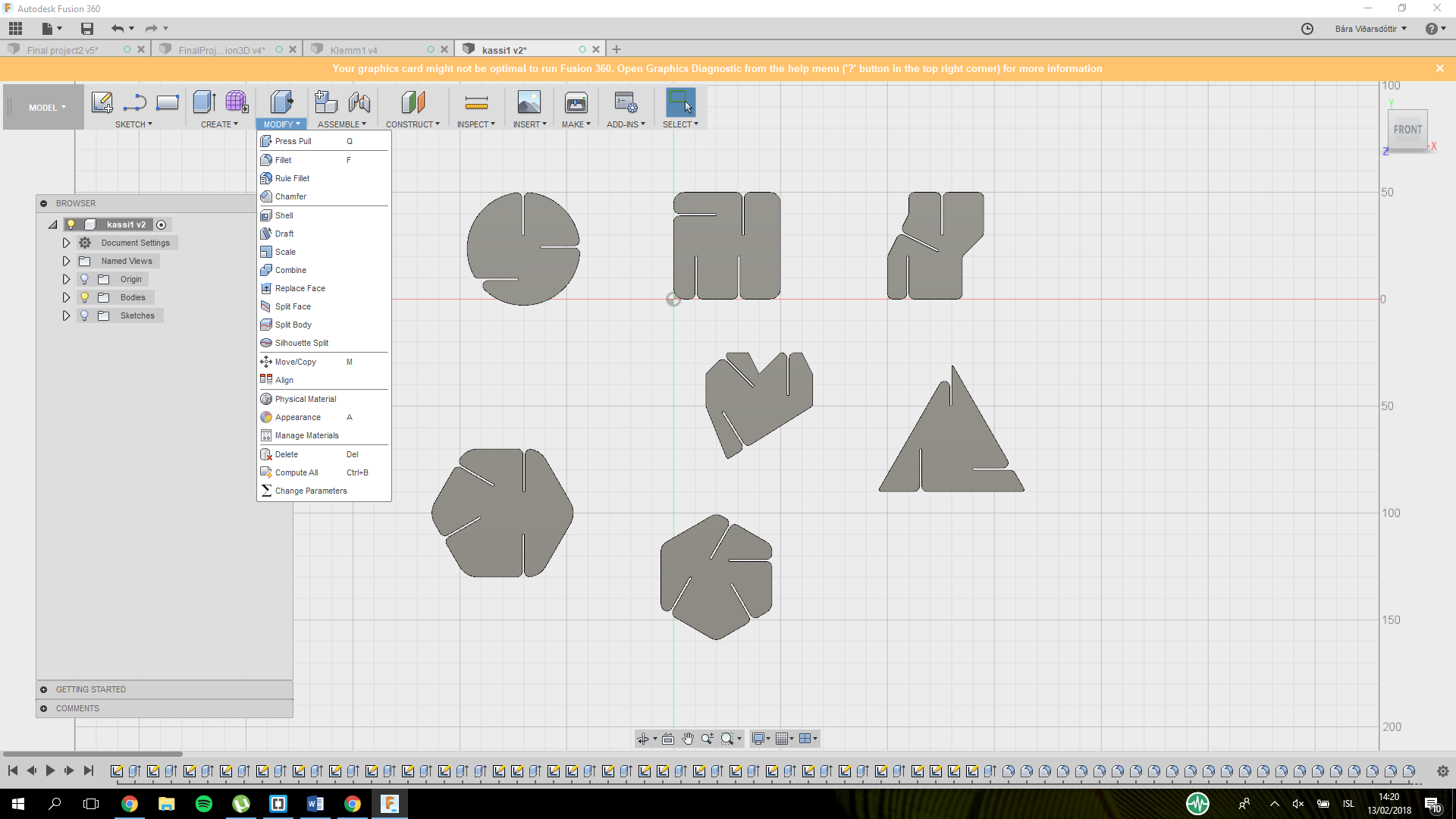Click the timeline horizontal scrollbar
1456x819 pixels.
(x=93, y=754)
